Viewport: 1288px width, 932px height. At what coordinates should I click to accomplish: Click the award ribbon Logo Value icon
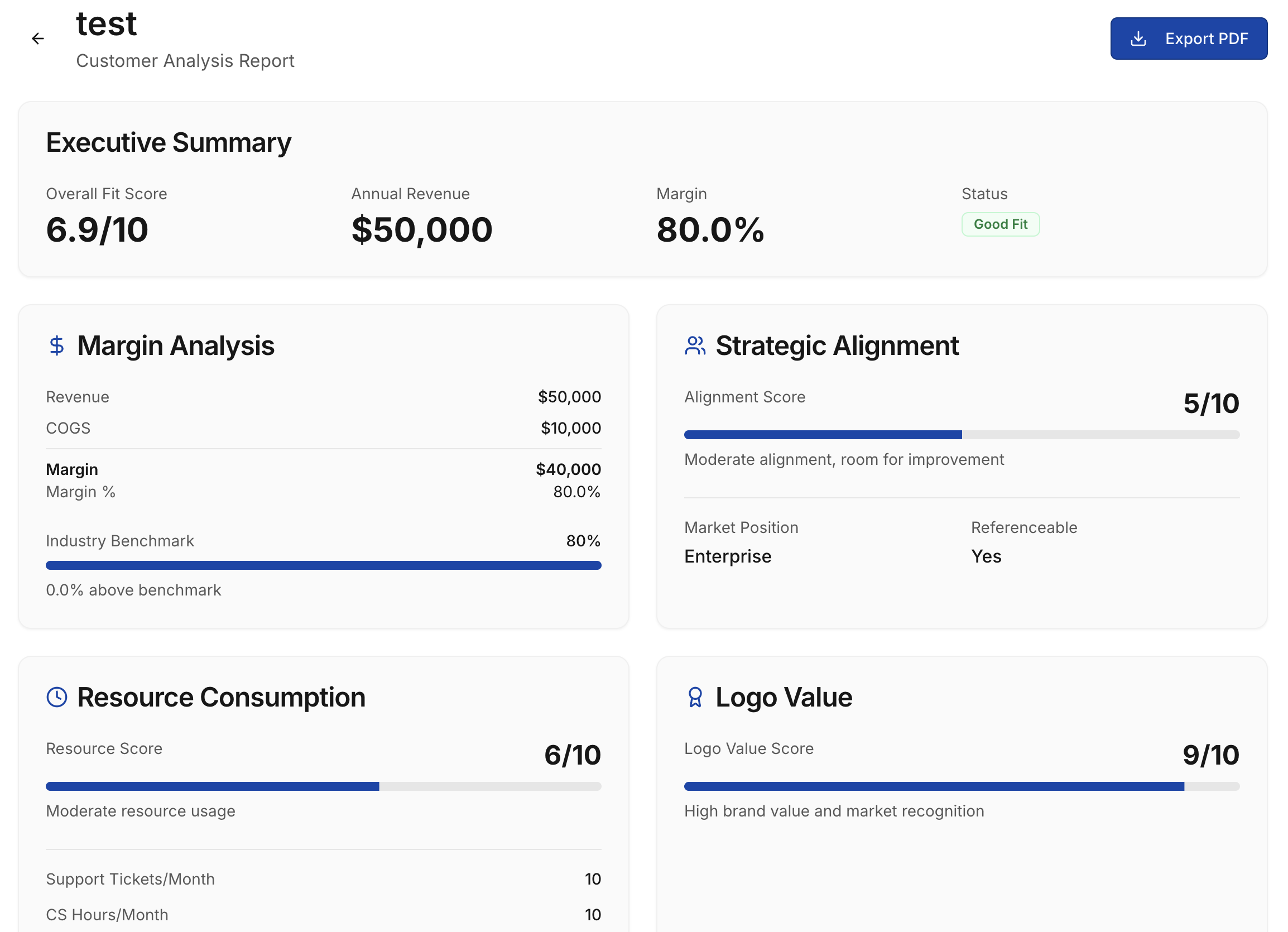695,697
